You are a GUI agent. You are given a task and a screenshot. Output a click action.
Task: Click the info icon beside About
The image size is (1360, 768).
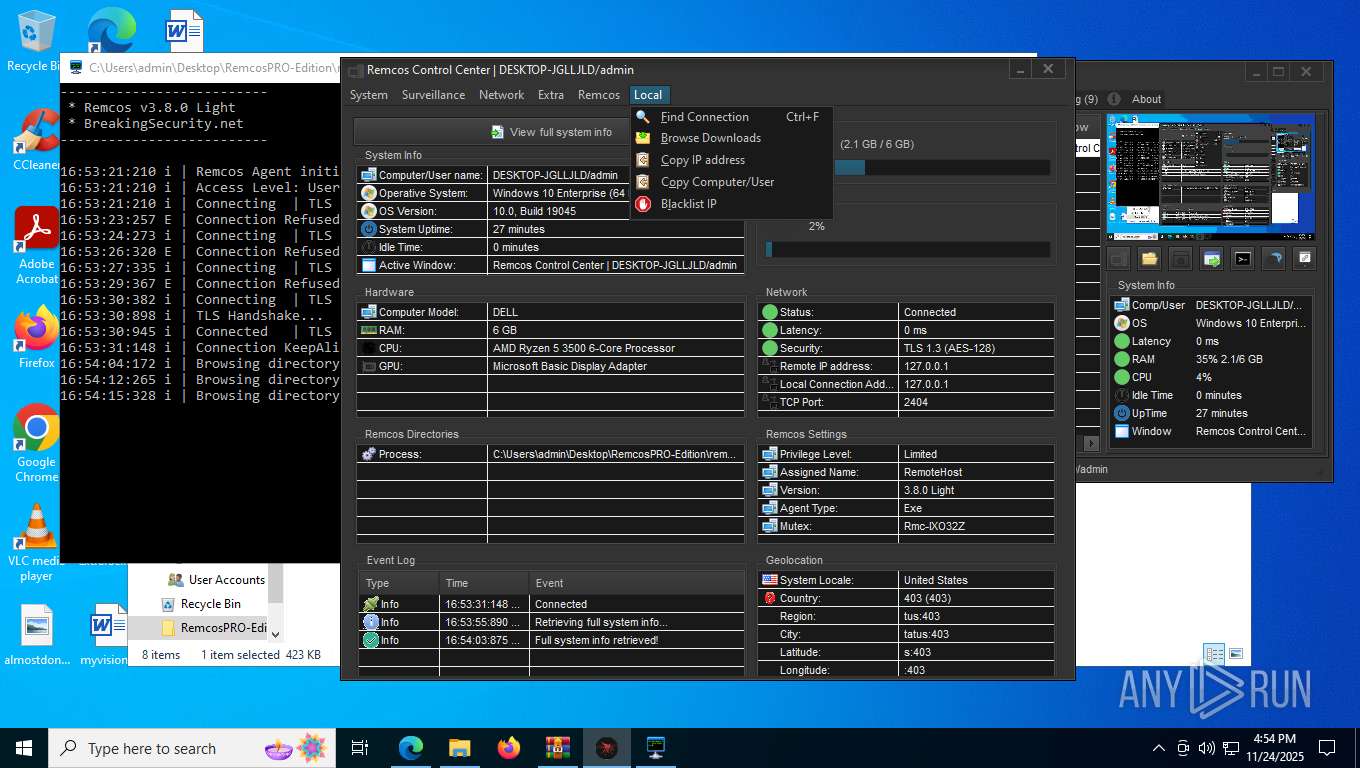click(x=1114, y=99)
